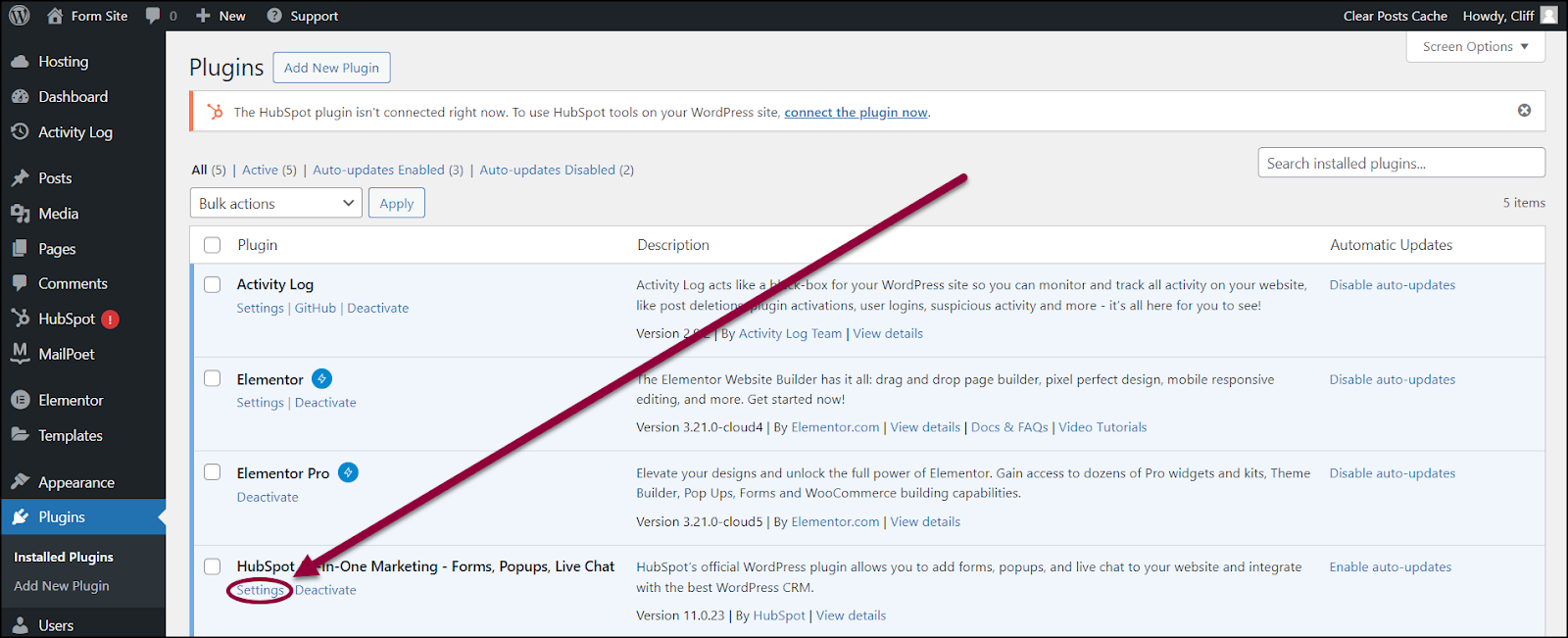Viewport: 1568px width, 638px height.
Task: Click the Add New Plugin button
Action: coord(332,68)
